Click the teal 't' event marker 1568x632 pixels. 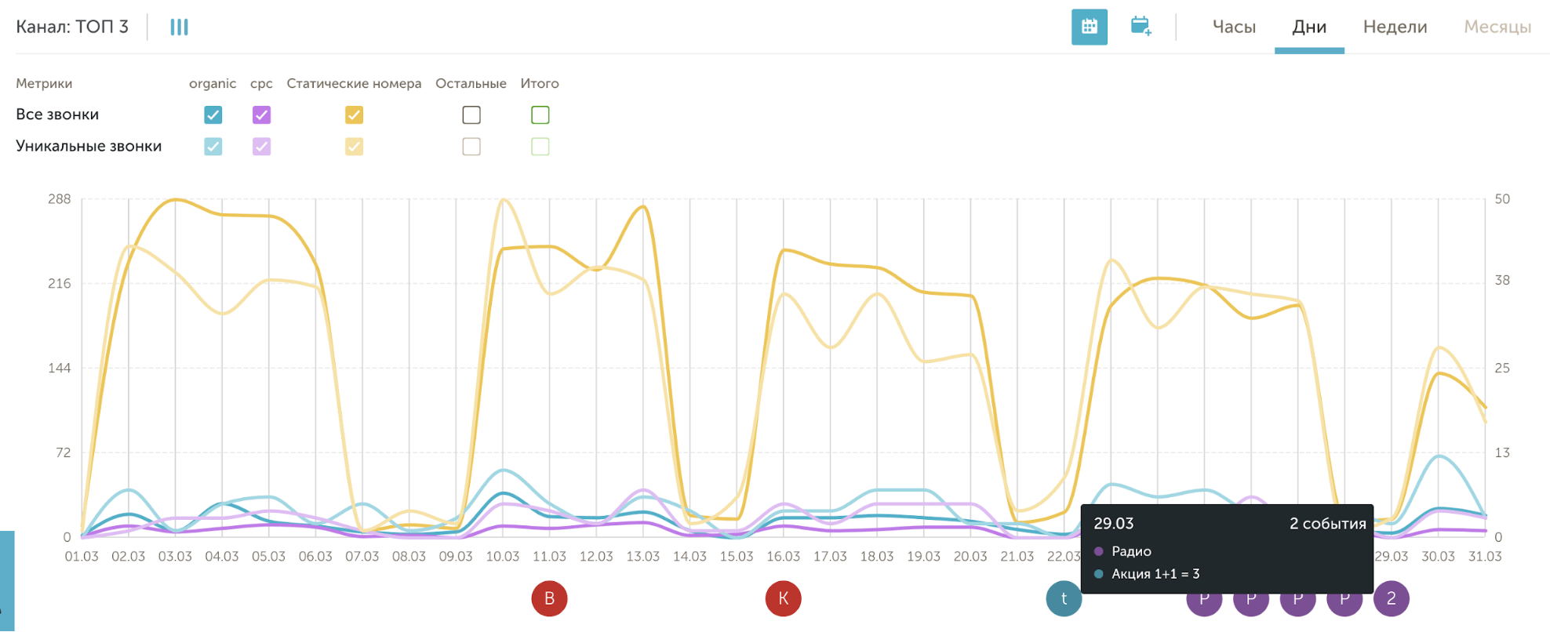1063,598
